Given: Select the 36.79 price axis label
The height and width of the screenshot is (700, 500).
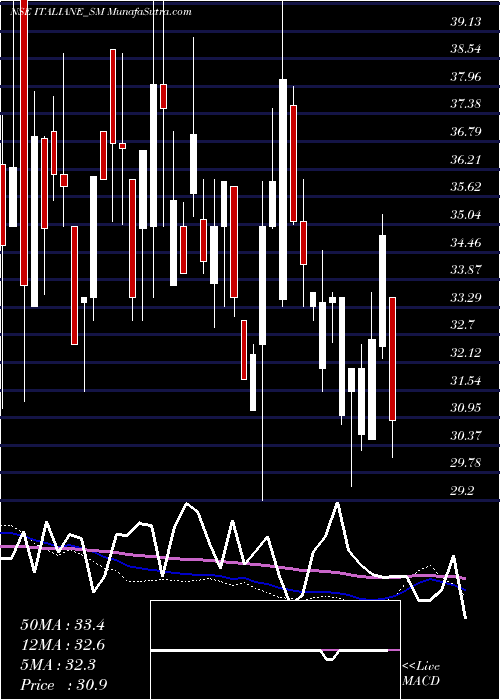Looking at the screenshot, I should pyautogui.click(x=466, y=132).
